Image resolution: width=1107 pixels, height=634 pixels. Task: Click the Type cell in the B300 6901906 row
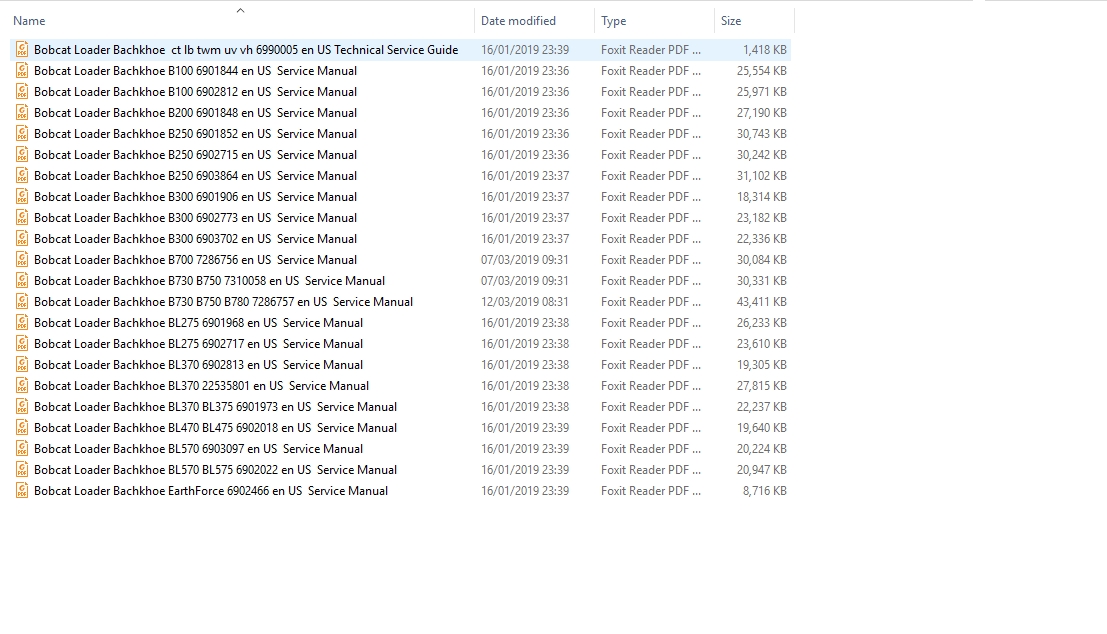[x=651, y=197]
